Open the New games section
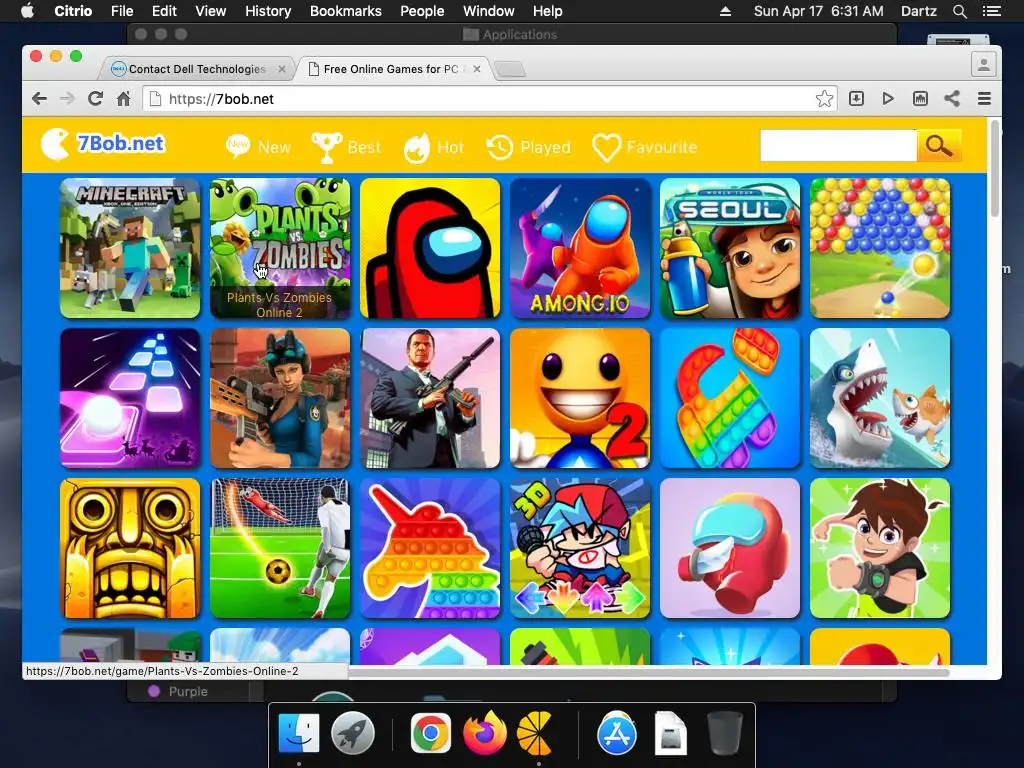 [x=259, y=146]
